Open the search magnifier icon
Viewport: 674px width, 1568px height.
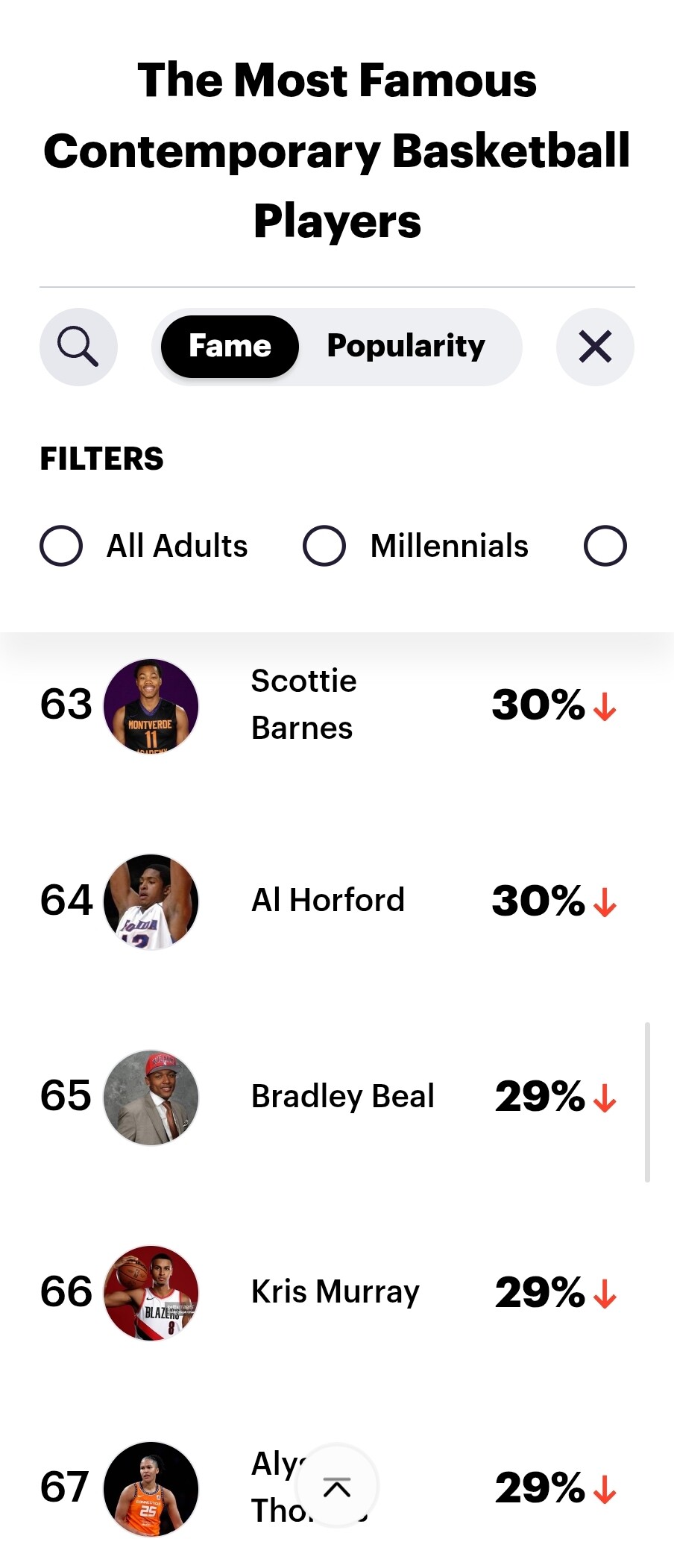point(78,347)
